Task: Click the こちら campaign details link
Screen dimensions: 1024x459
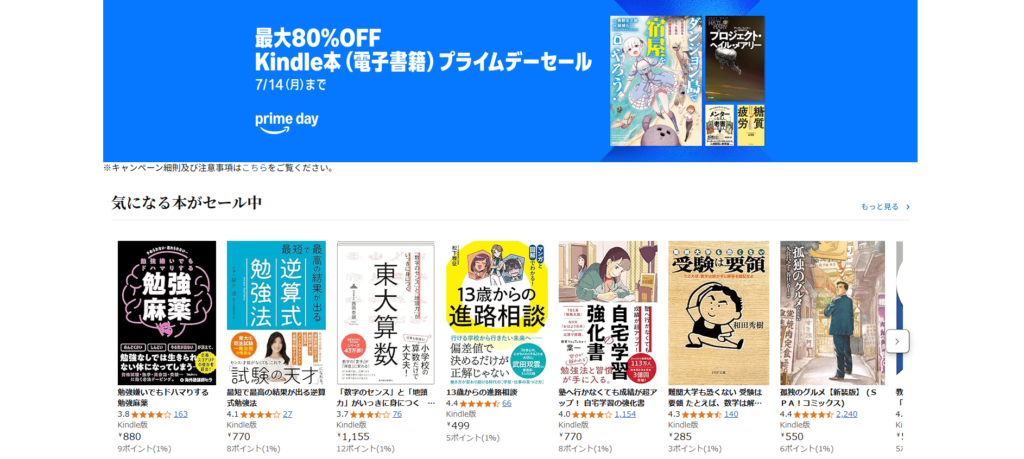Action: (x=254, y=168)
